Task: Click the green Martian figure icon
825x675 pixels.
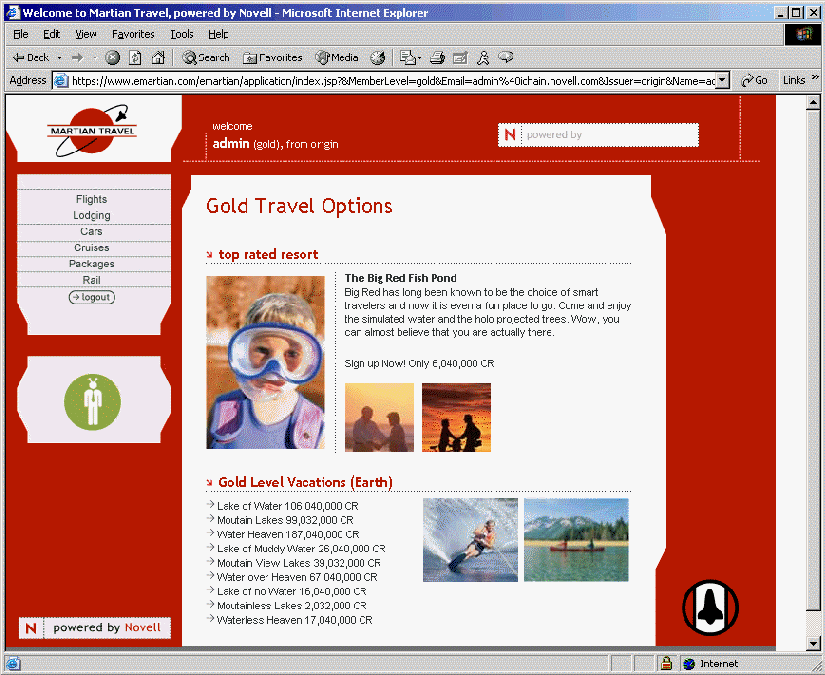Action: (93, 402)
